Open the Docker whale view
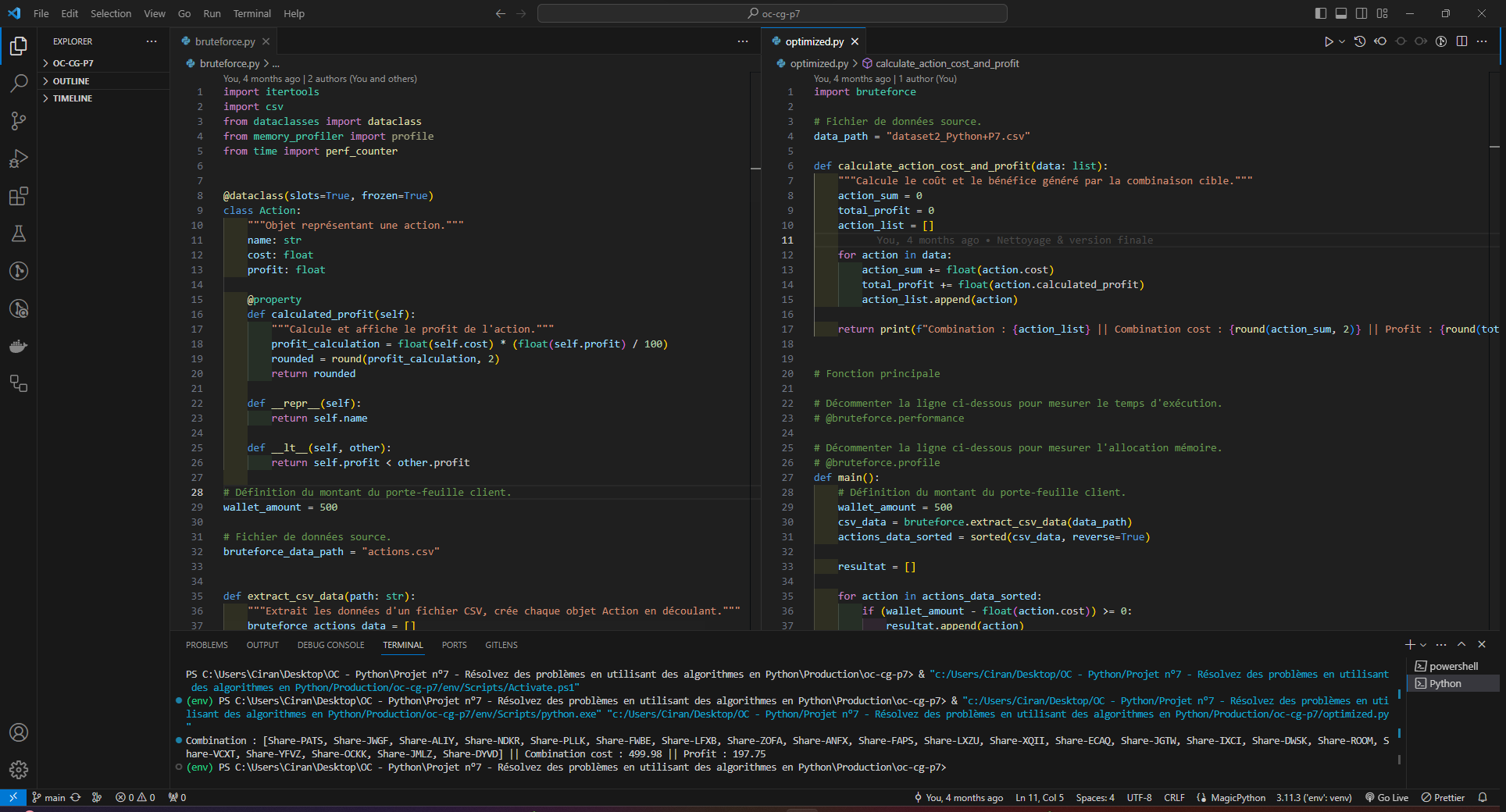The height and width of the screenshot is (812, 1506). (x=19, y=346)
